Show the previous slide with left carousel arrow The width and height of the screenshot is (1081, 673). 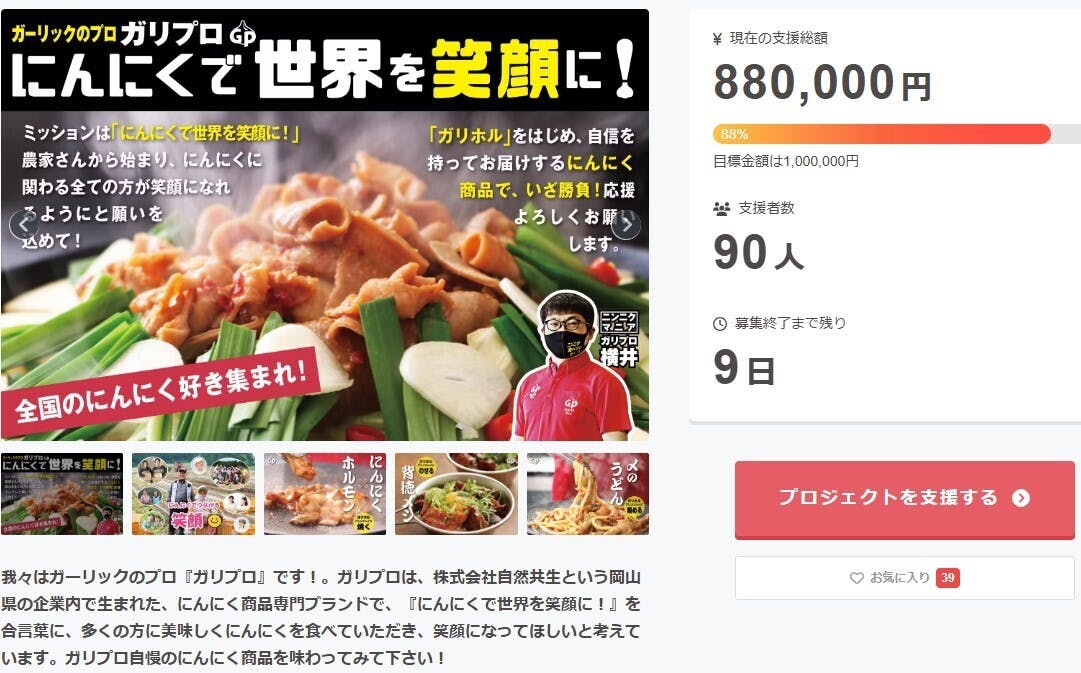click(23, 225)
